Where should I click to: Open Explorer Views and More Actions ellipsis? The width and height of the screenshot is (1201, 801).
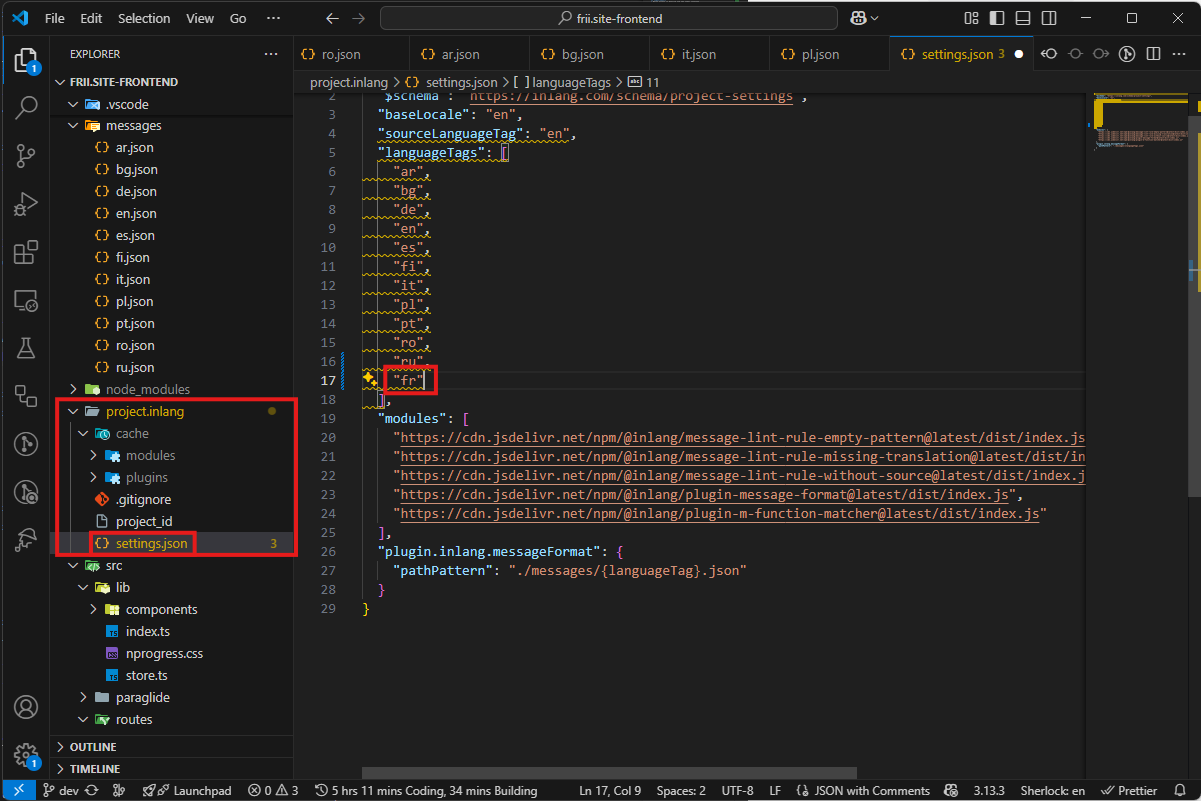point(271,54)
